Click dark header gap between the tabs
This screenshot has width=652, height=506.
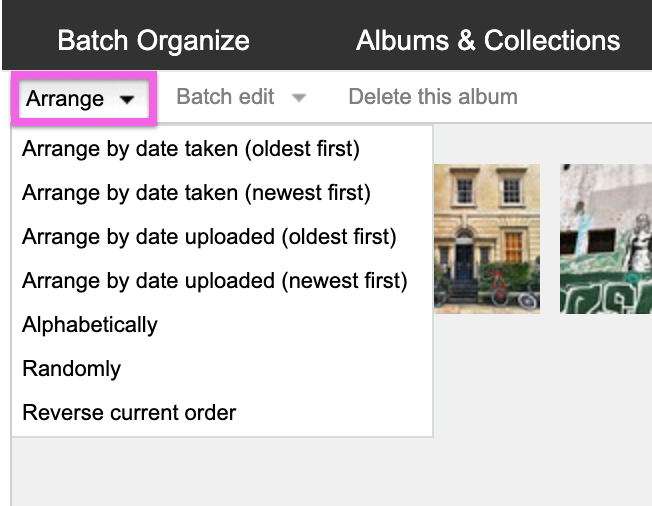(303, 40)
